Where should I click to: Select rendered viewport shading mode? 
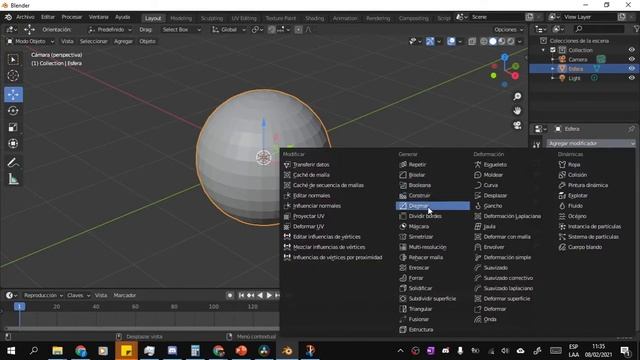pyautogui.click(x=511, y=41)
